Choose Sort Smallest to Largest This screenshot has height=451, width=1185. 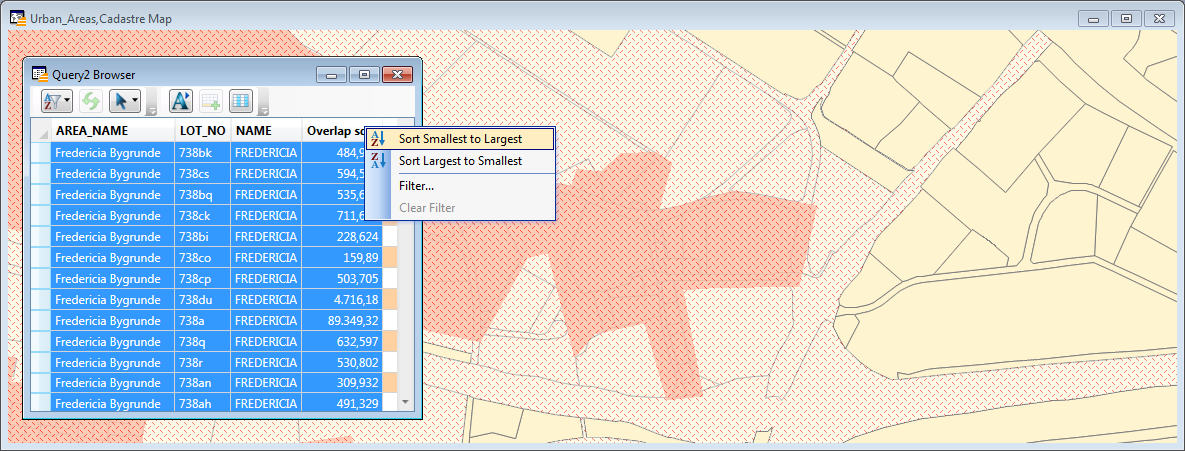pyautogui.click(x=460, y=139)
